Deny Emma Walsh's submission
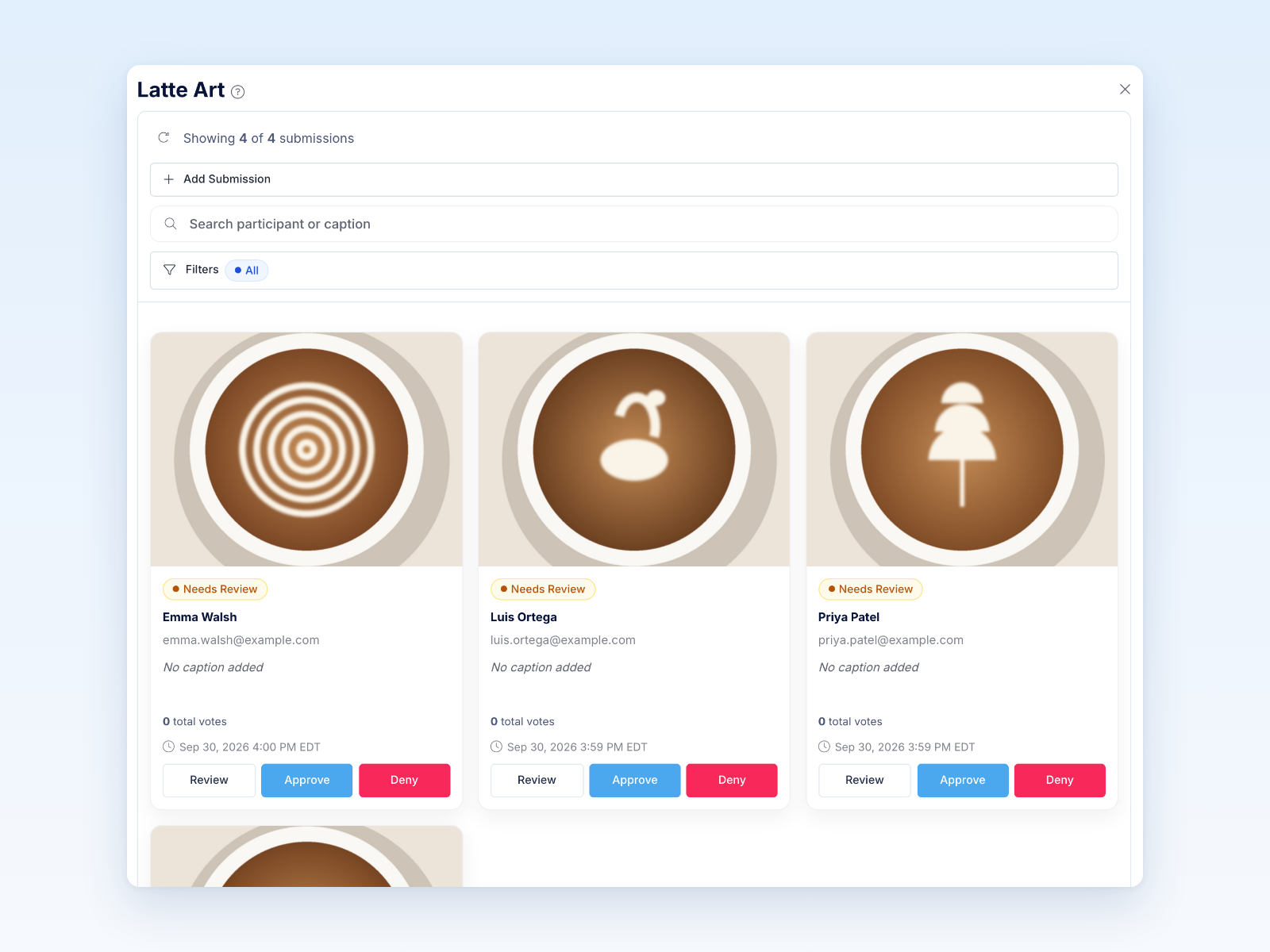 [x=405, y=781]
